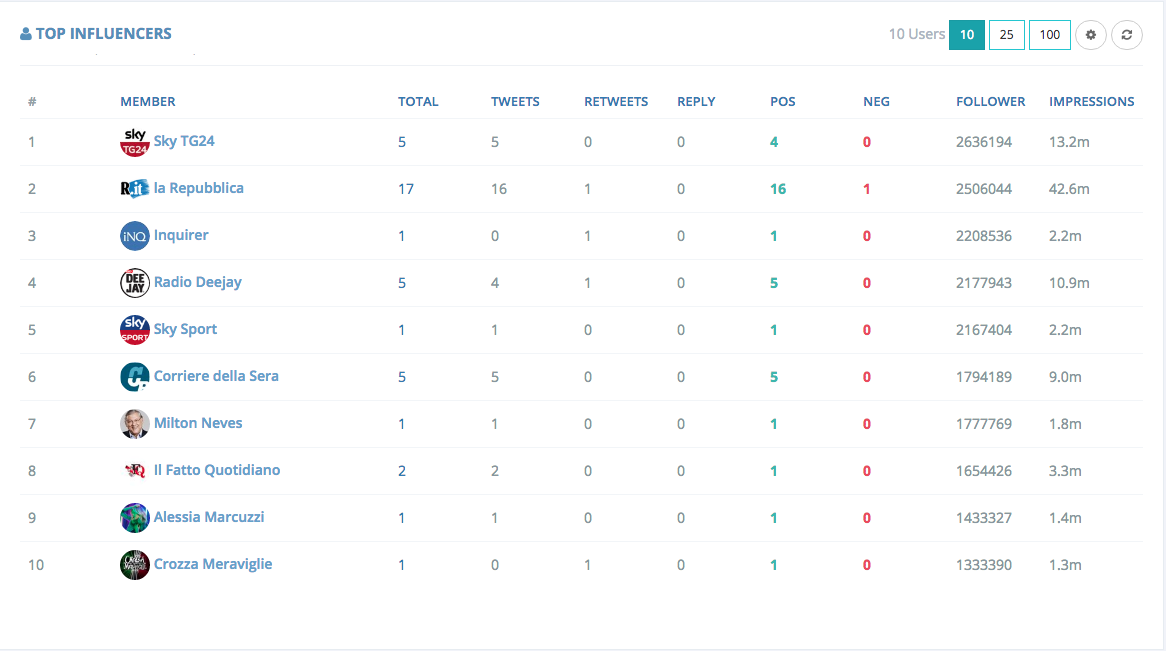Open Sky Sport member link
Screen dimensions: 1166x651
[x=185, y=329]
